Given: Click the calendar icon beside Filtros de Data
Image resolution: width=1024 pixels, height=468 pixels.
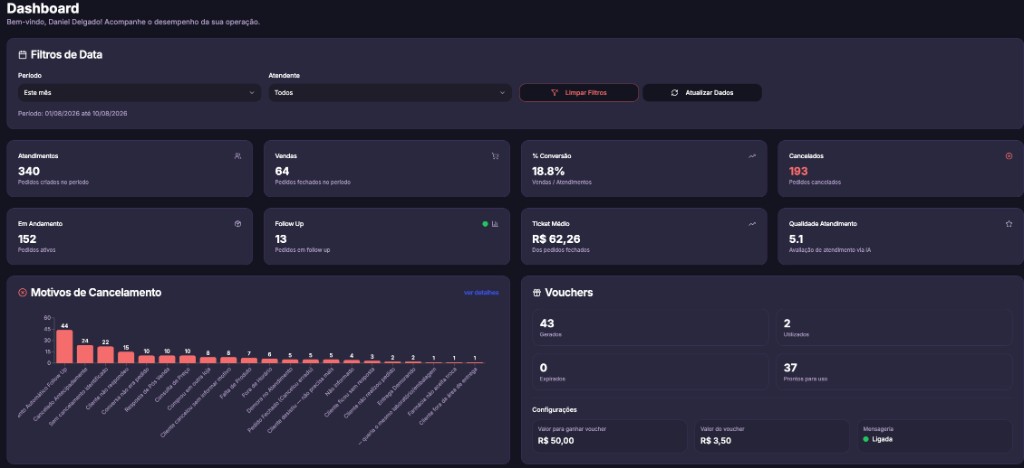Looking at the screenshot, I should pyautogui.click(x=22, y=55).
